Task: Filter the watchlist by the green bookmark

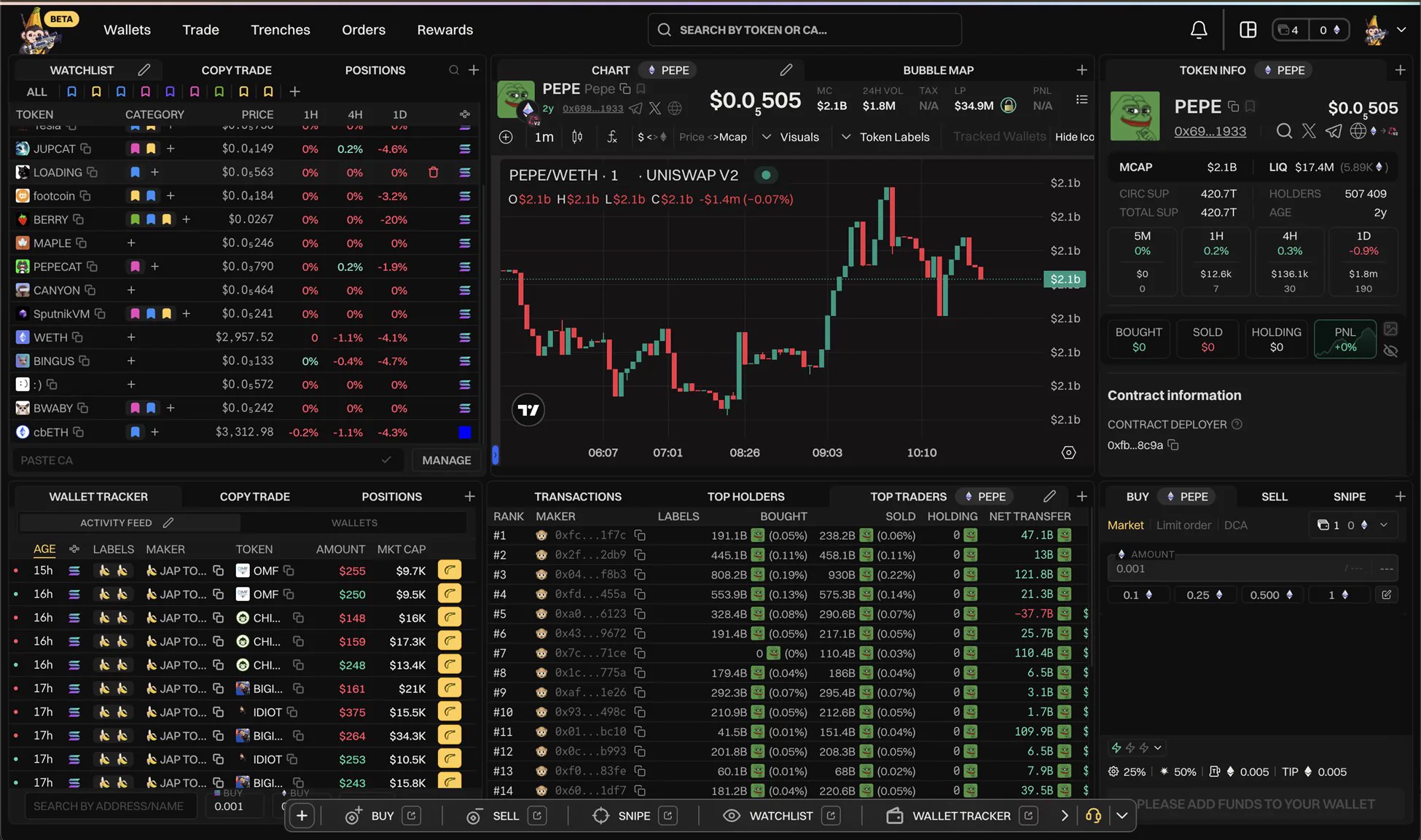Action: [219, 92]
